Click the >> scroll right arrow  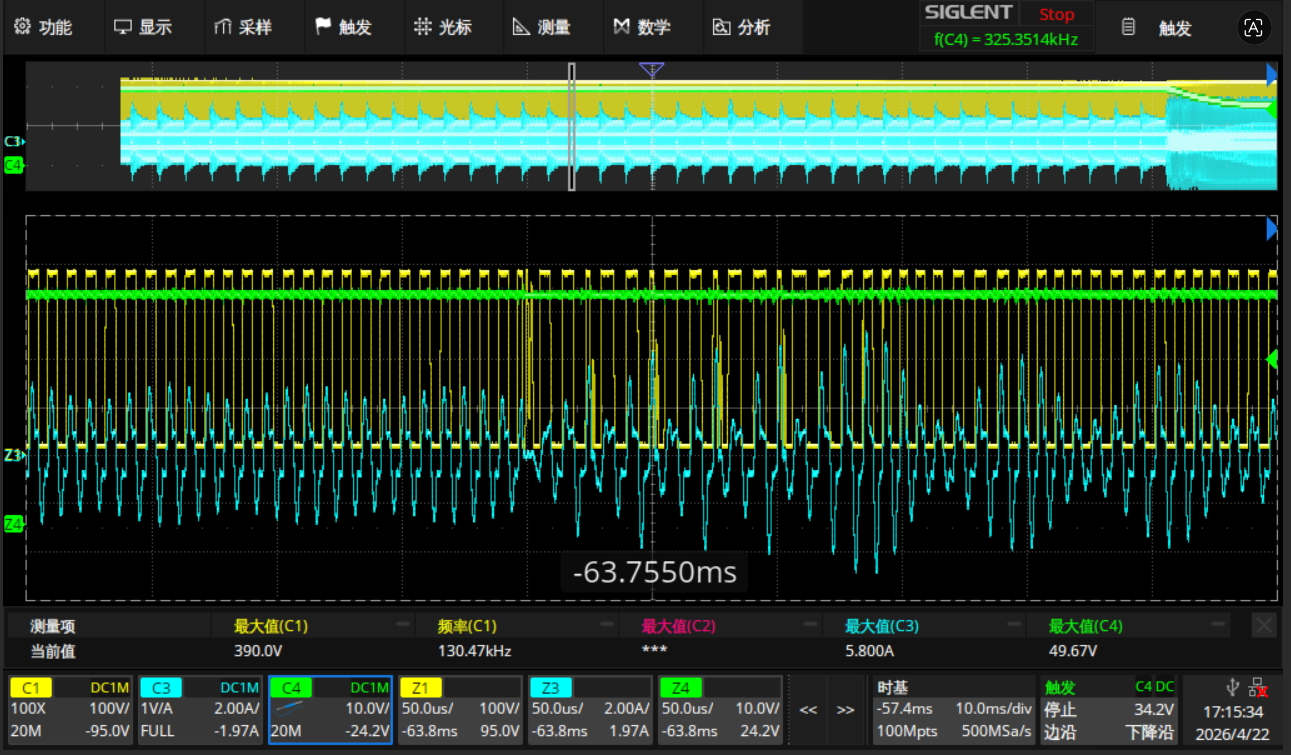click(x=846, y=710)
